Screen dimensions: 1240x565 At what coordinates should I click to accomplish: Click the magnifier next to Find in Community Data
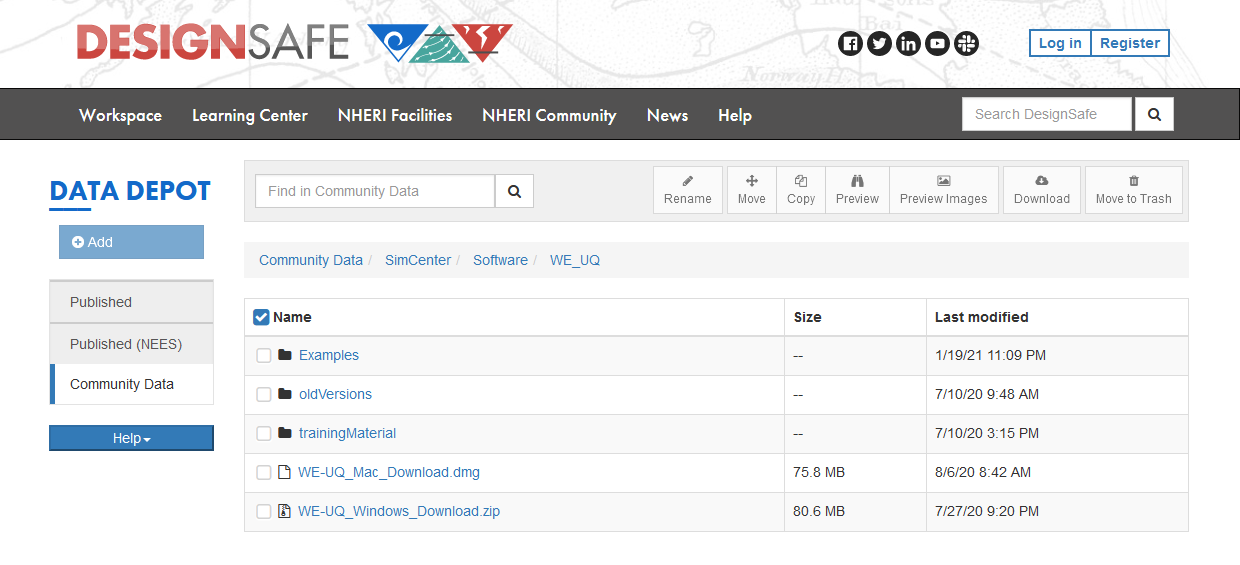tap(514, 191)
